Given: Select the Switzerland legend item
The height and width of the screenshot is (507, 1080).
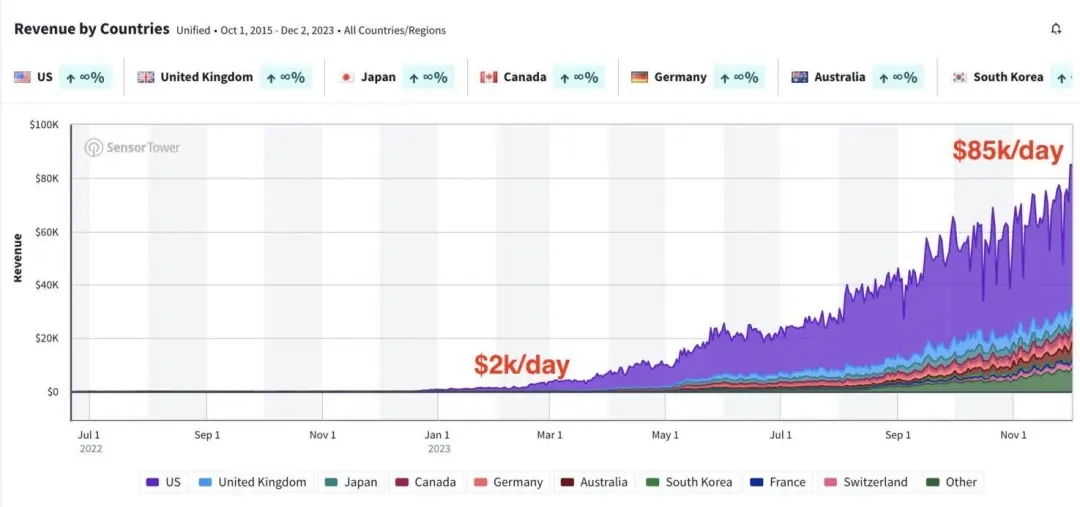Looking at the screenshot, I should coord(865,482).
